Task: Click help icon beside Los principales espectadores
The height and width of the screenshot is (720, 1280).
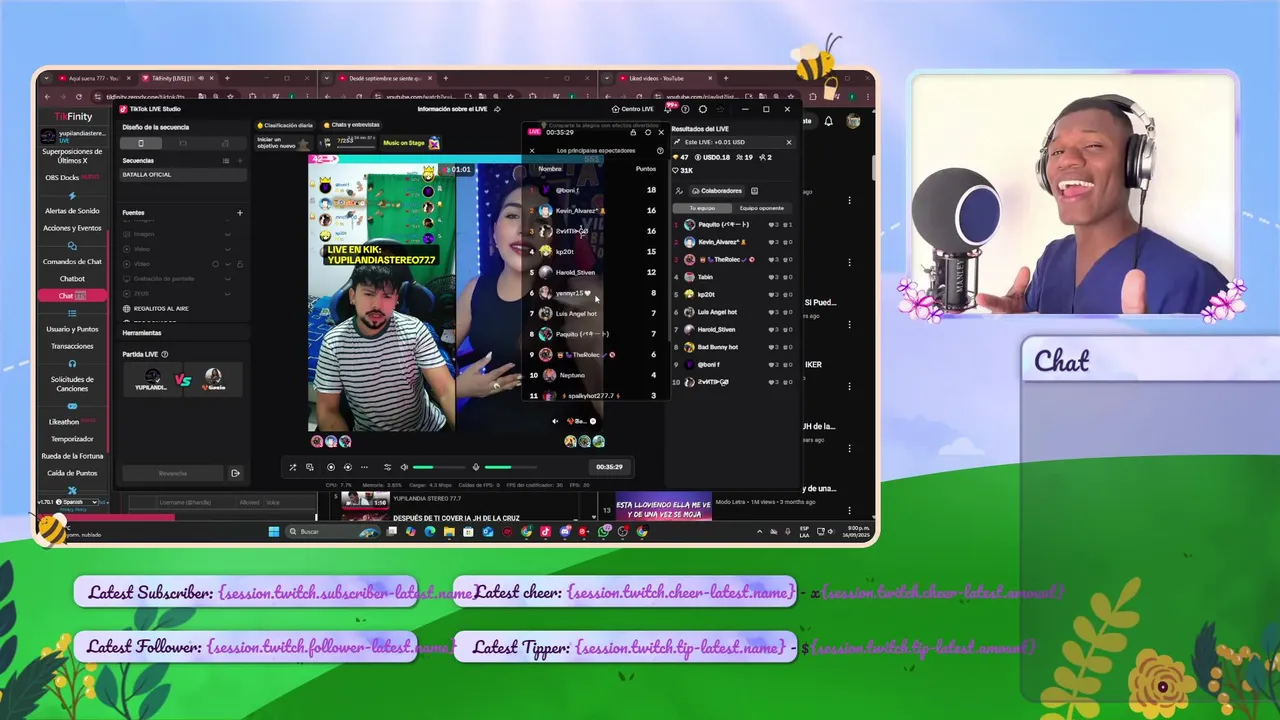Action: 660,151
